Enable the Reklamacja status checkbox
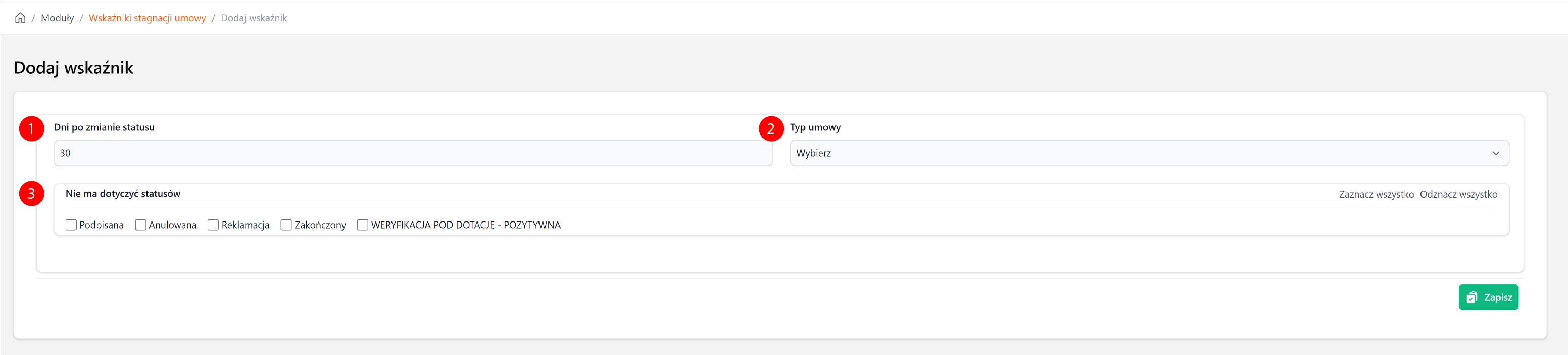The height and width of the screenshot is (355, 1568). 213,226
